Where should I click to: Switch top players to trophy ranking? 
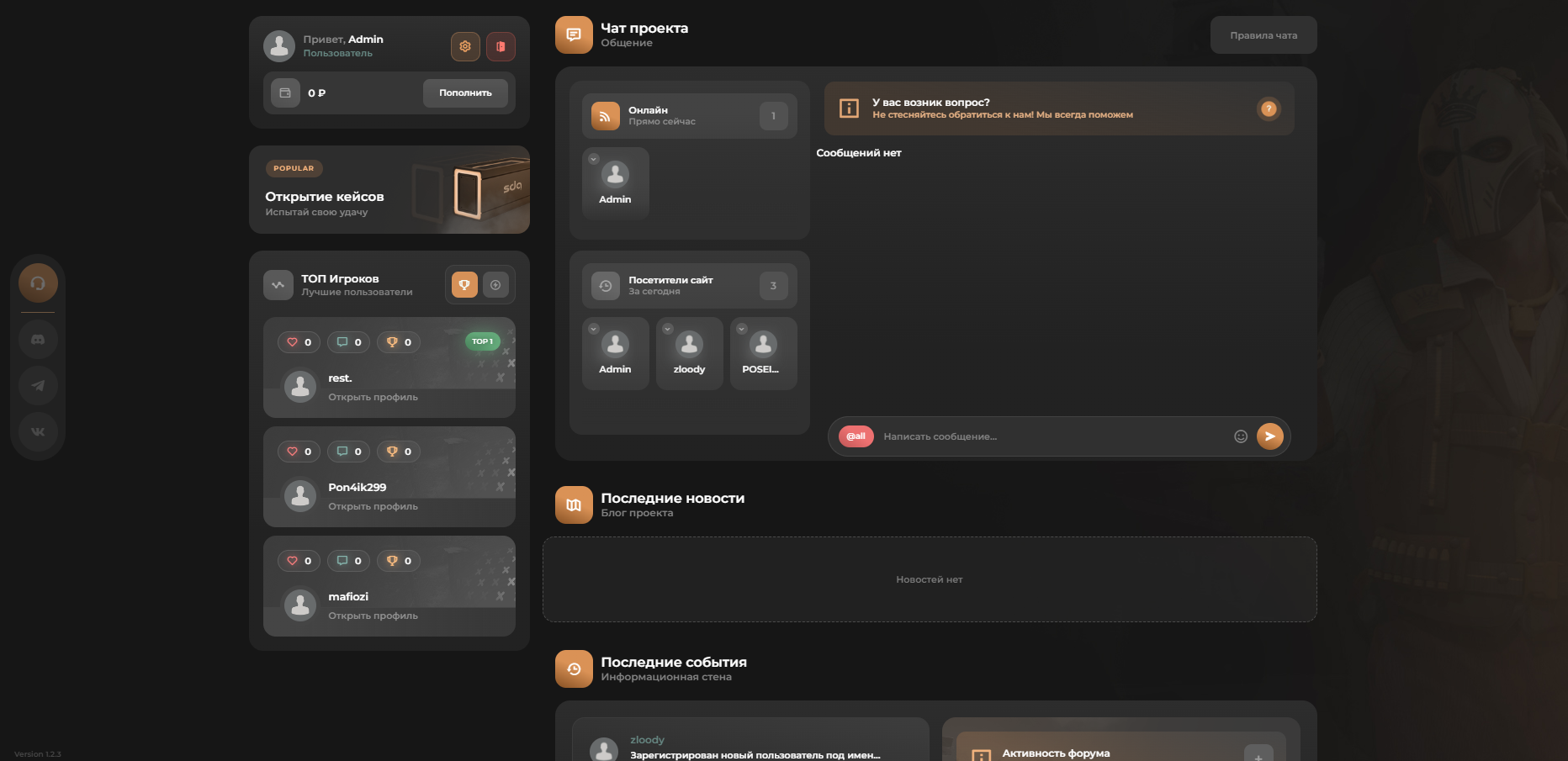[464, 285]
